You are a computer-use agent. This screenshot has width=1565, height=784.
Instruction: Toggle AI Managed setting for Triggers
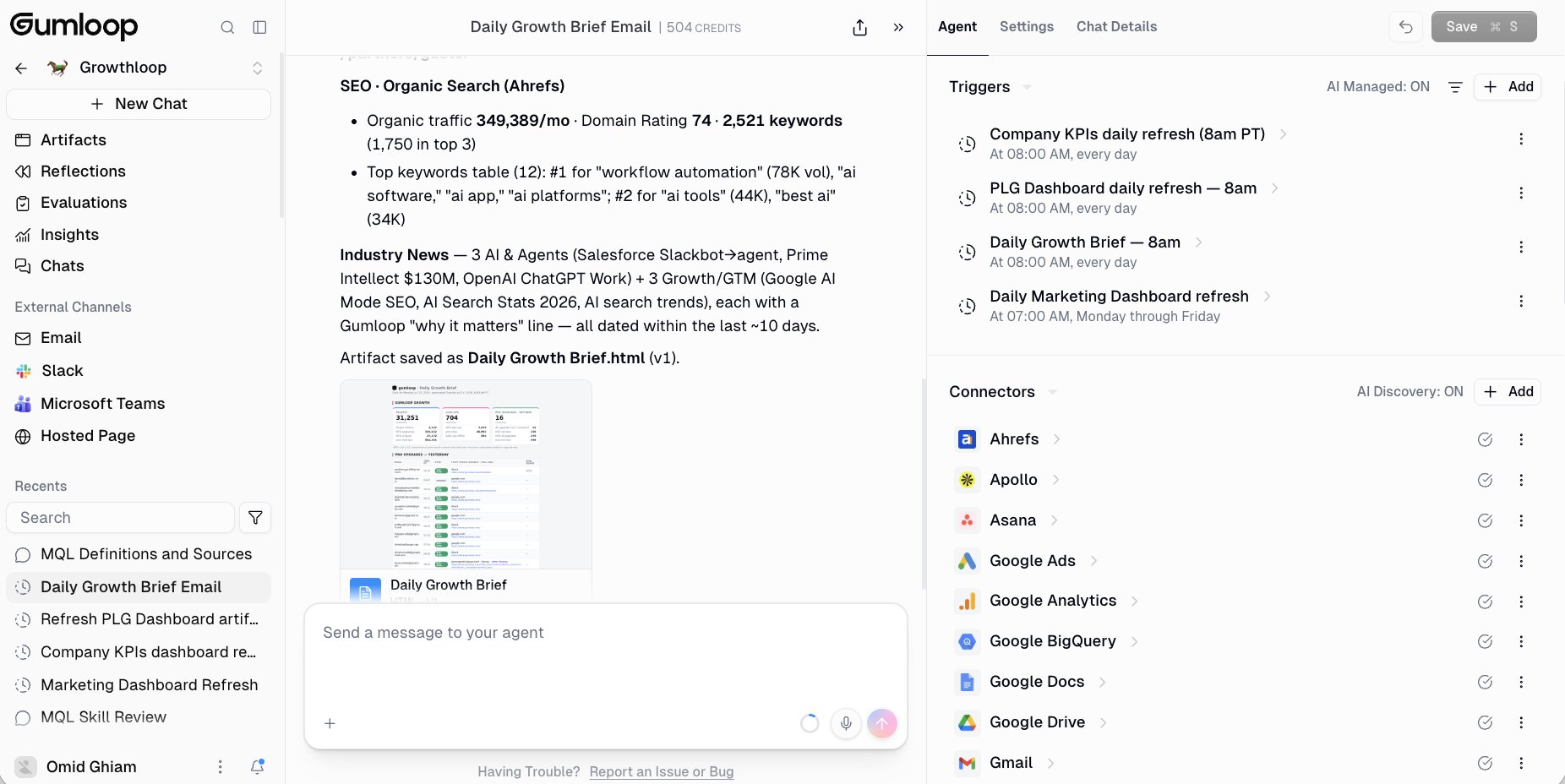click(1378, 87)
